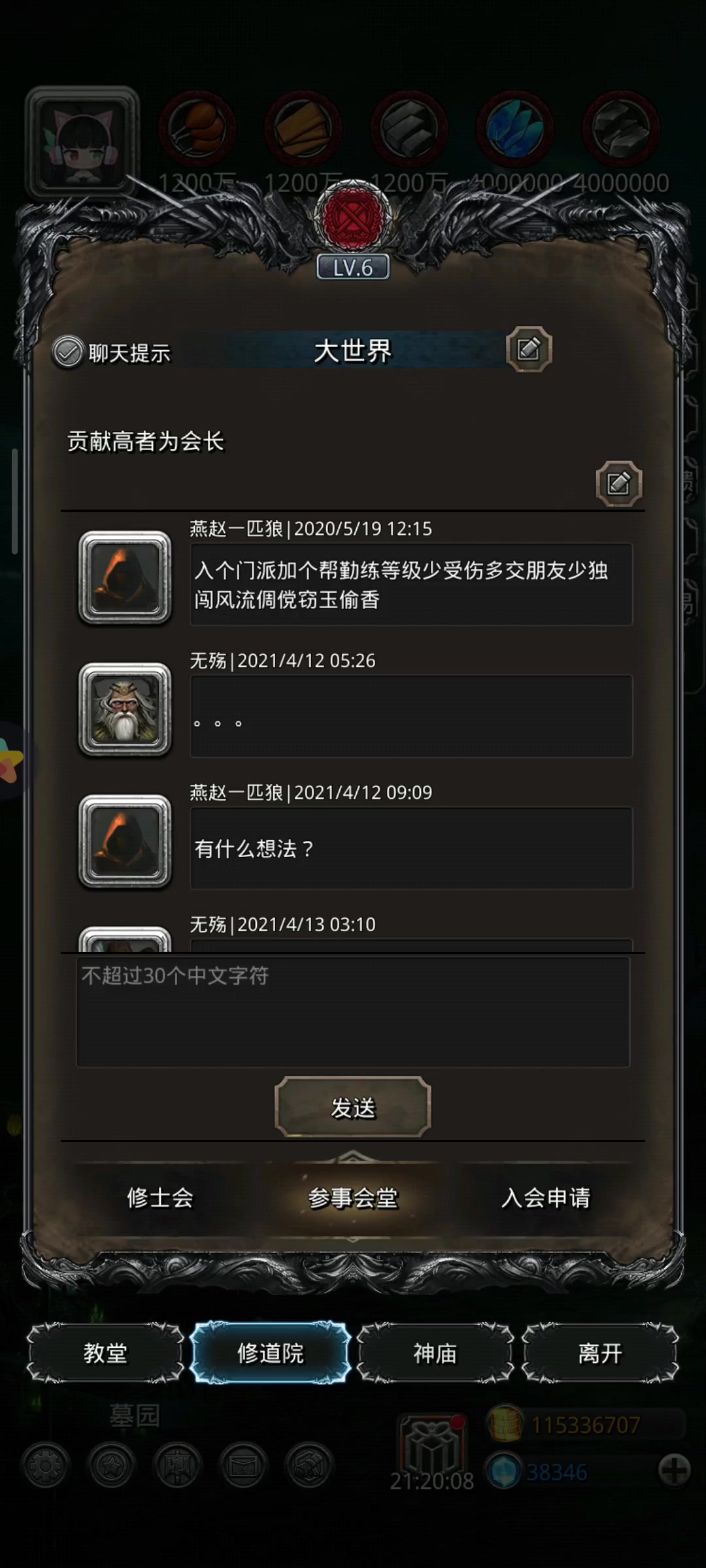This screenshot has width=706, height=1568.
Task: Tap the red guild emblem badge
Action: tap(353, 218)
